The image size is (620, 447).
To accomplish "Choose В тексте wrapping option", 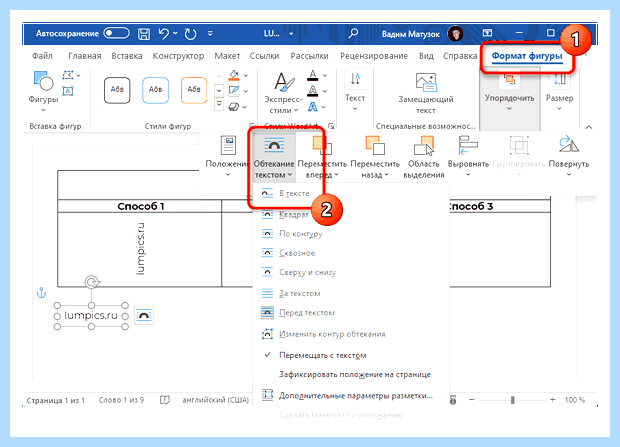I will tap(350, 193).
